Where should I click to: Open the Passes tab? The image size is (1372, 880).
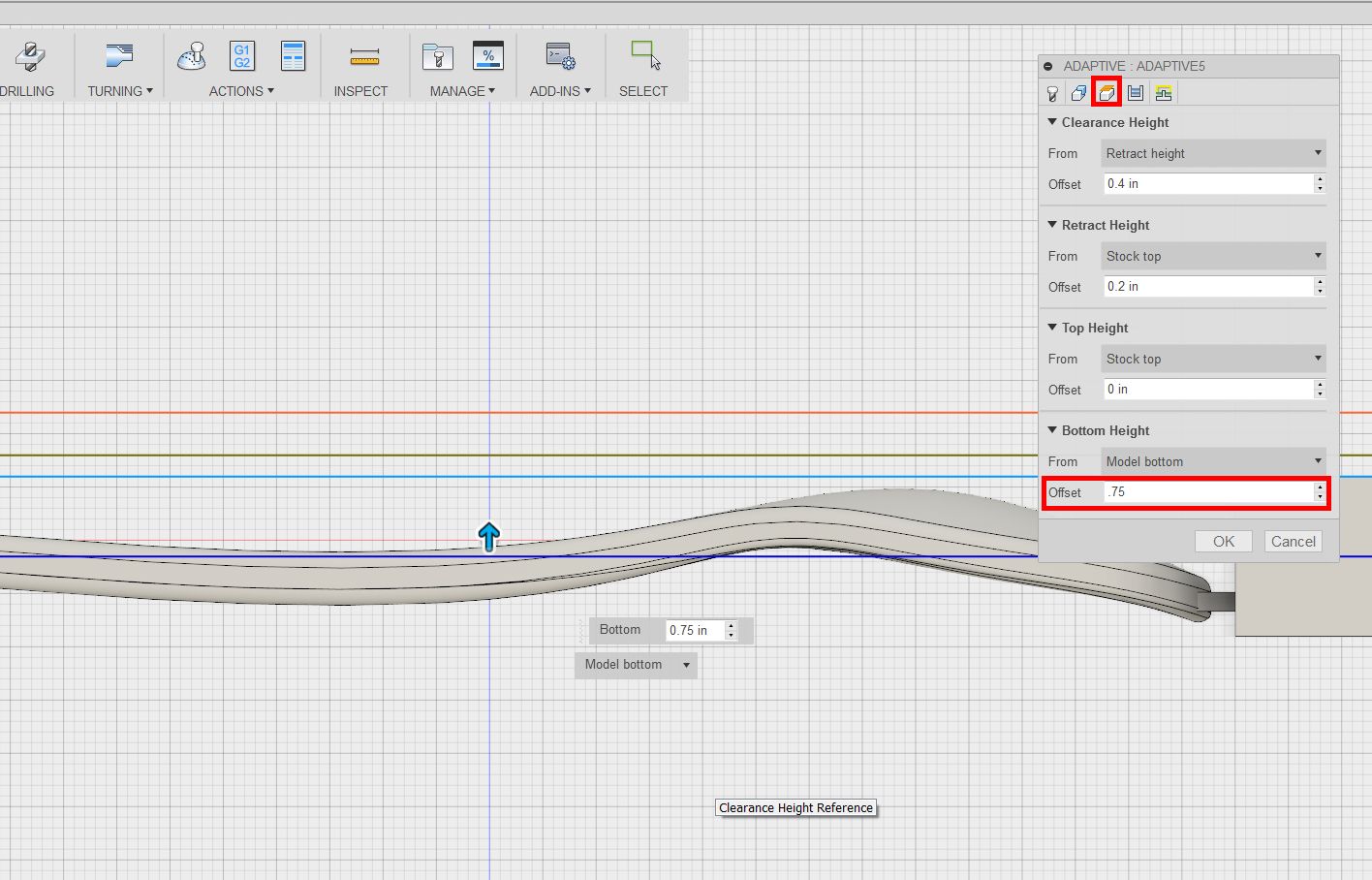point(1136,93)
